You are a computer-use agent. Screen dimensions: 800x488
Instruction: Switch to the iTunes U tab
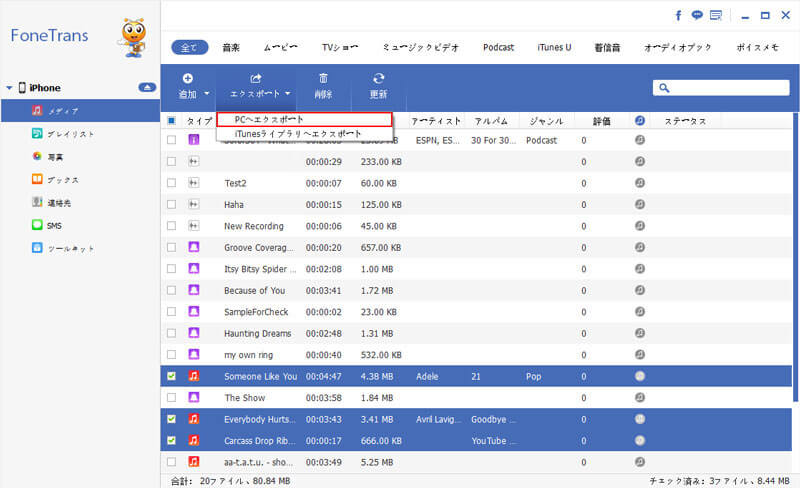(554, 47)
